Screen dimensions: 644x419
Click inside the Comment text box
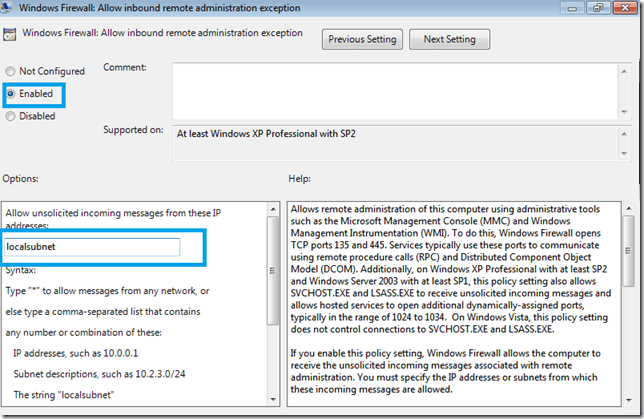pyautogui.click(x=395, y=89)
